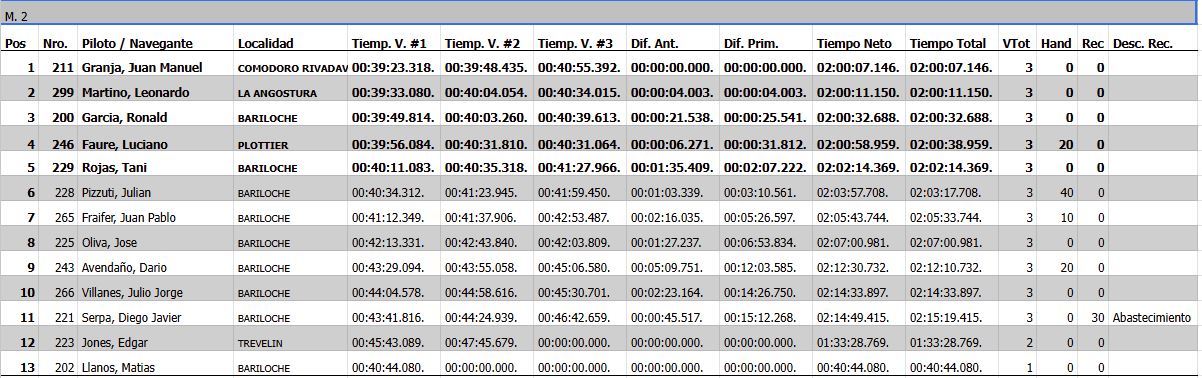Screen dimensions: 1202x378
Task: Sort by Tiemp. V. #1 column header
Action: pos(390,44)
